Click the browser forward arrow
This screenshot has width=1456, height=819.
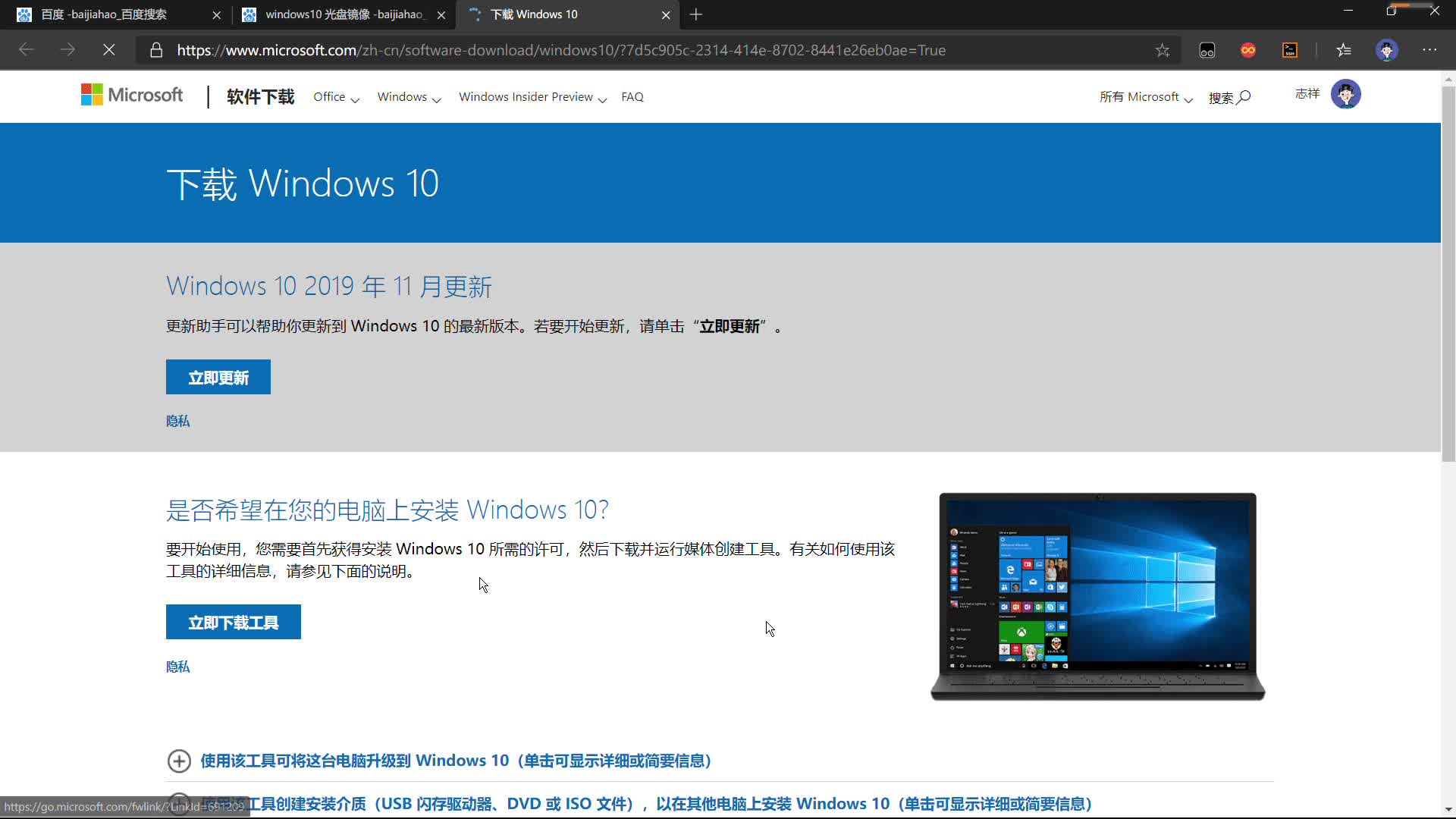[67, 50]
